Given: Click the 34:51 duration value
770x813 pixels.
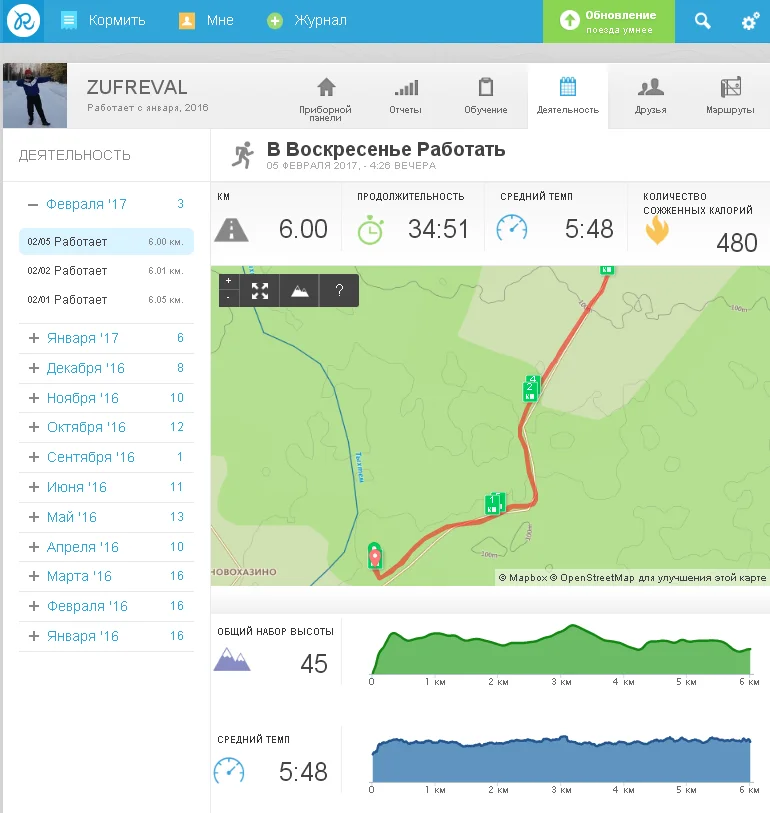Looking at the screenshot, I should point(438,229).
